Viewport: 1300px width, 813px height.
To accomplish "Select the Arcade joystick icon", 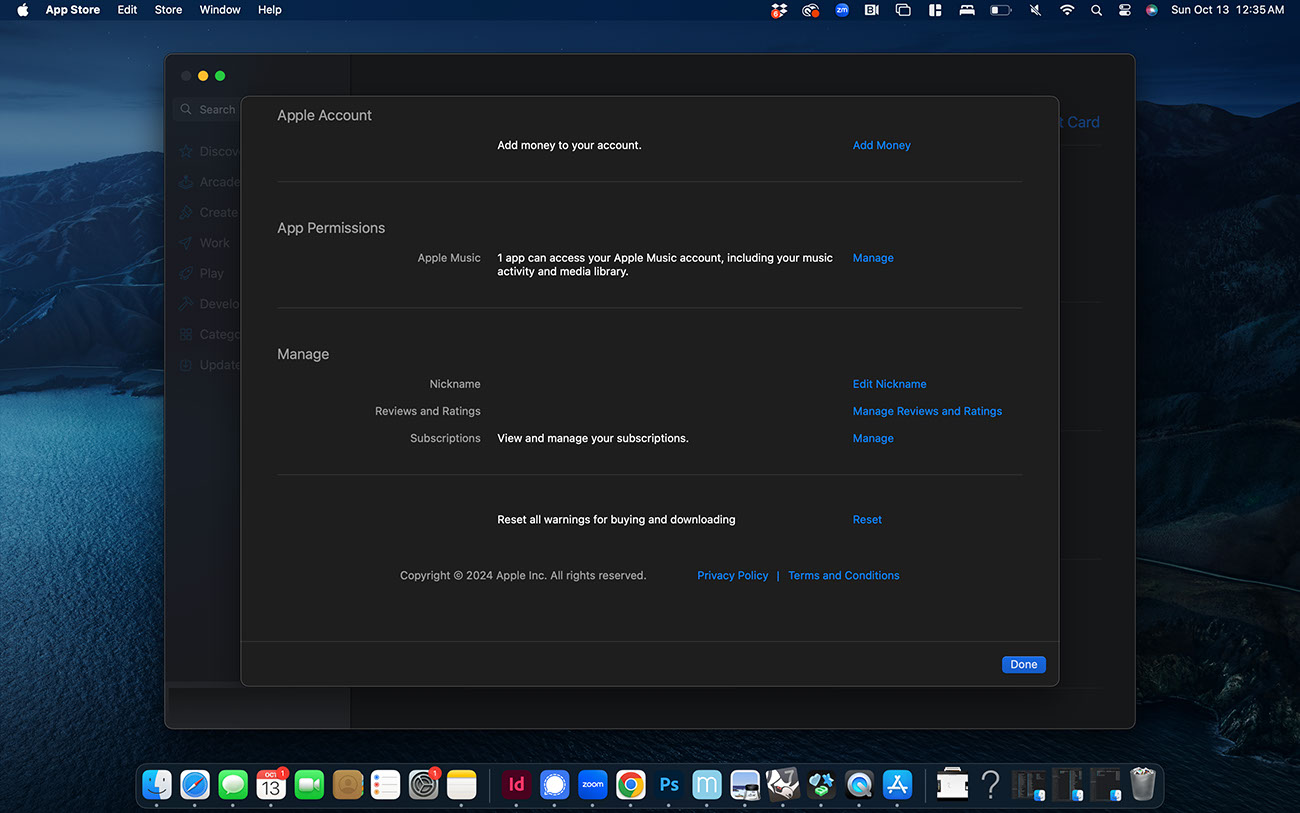I will (x=186, y=182).
